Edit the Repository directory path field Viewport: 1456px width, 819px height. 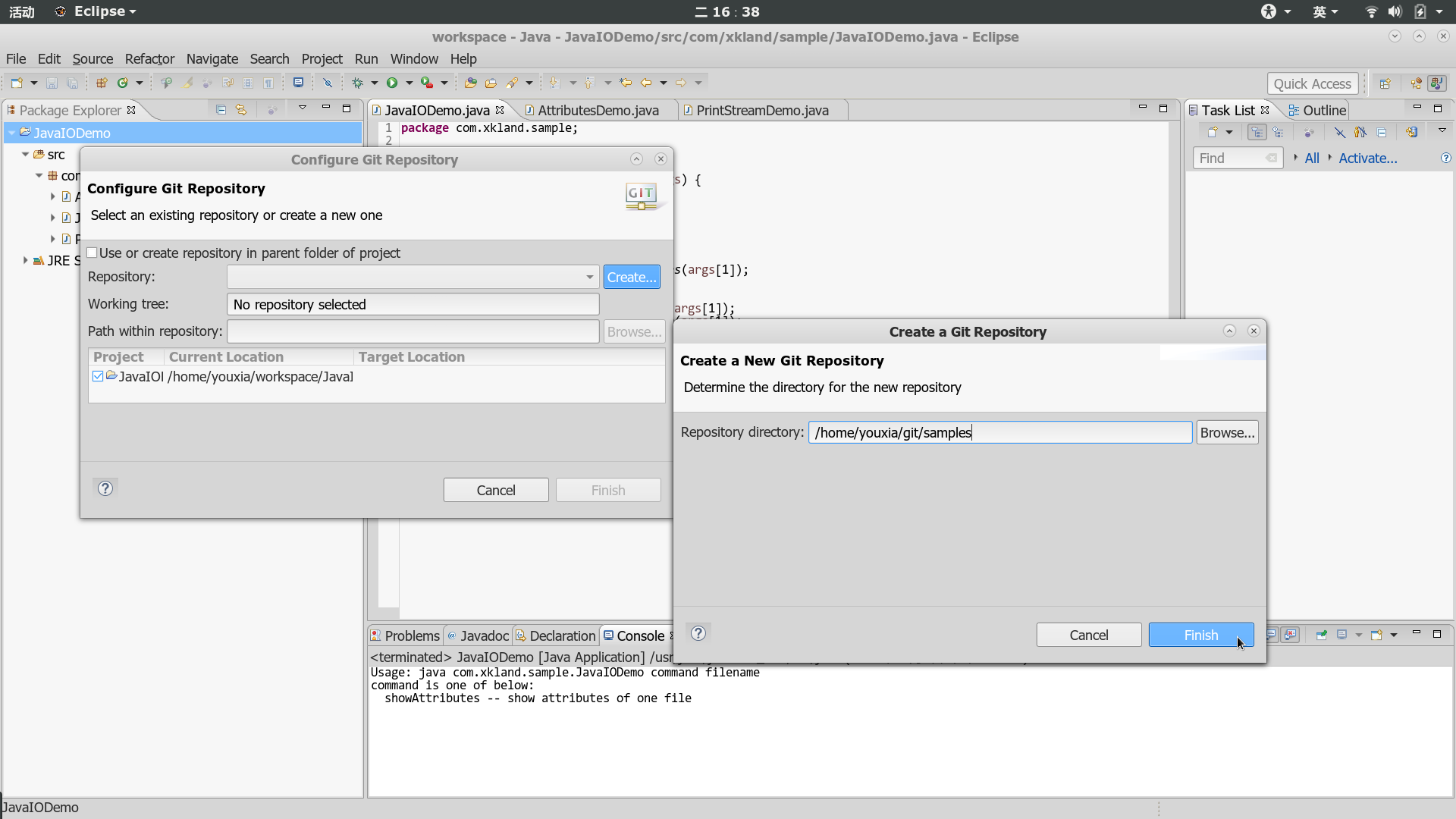(x=999, y=432)
